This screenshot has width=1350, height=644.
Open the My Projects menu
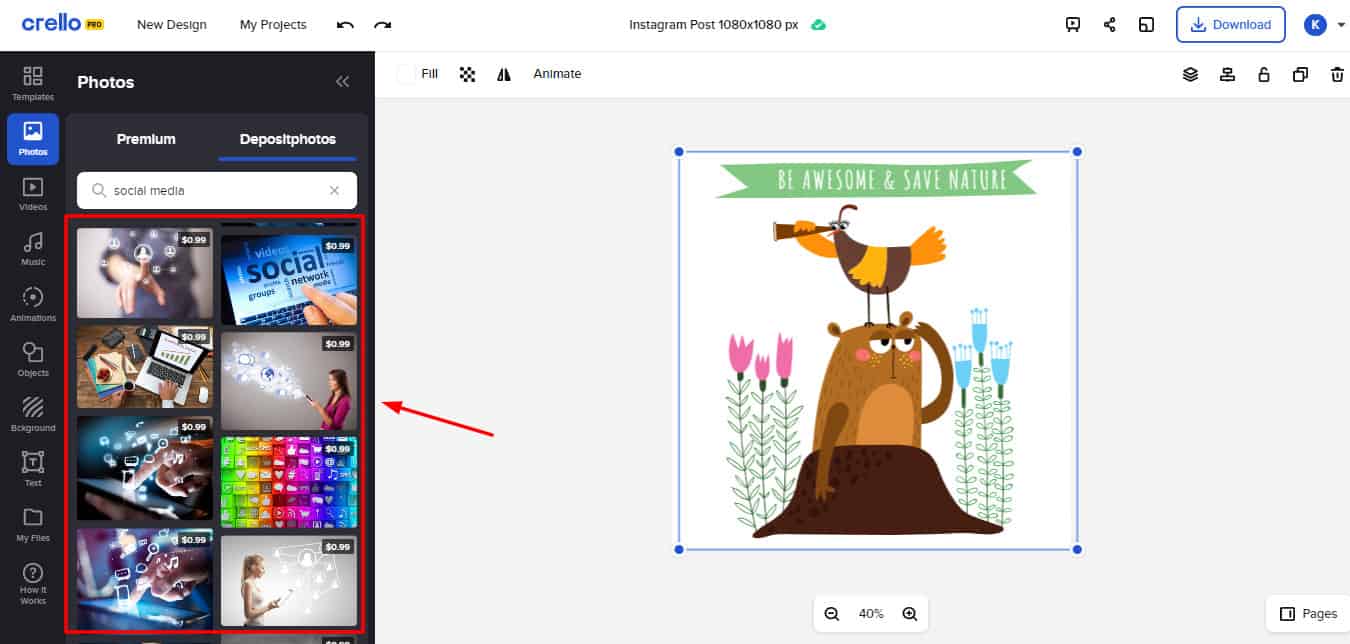click(x=273, y=25)
